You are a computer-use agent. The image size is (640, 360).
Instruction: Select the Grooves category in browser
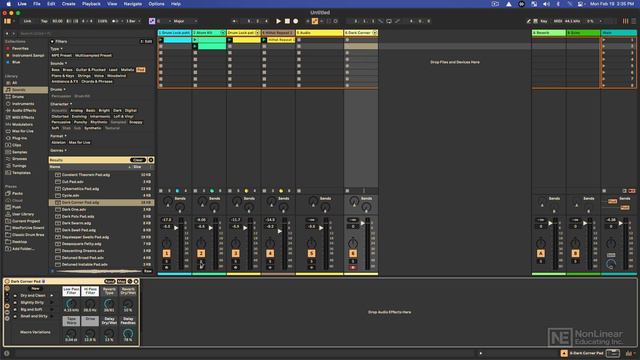coord(19,159)
